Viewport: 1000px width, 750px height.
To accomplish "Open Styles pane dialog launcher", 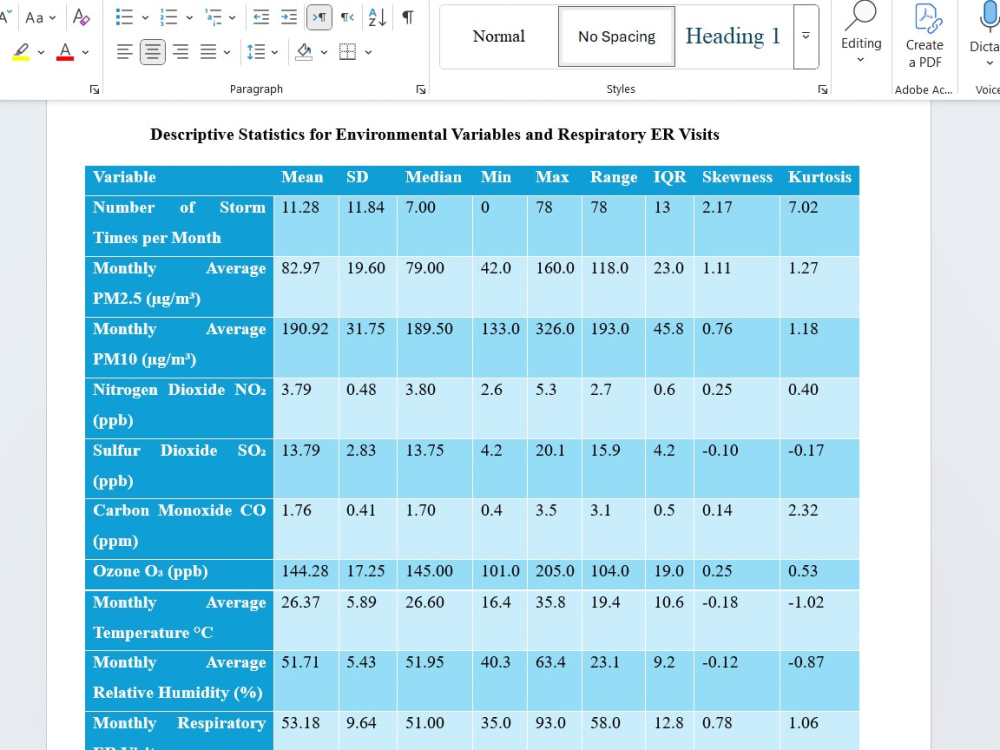I will tap(823, 89).
